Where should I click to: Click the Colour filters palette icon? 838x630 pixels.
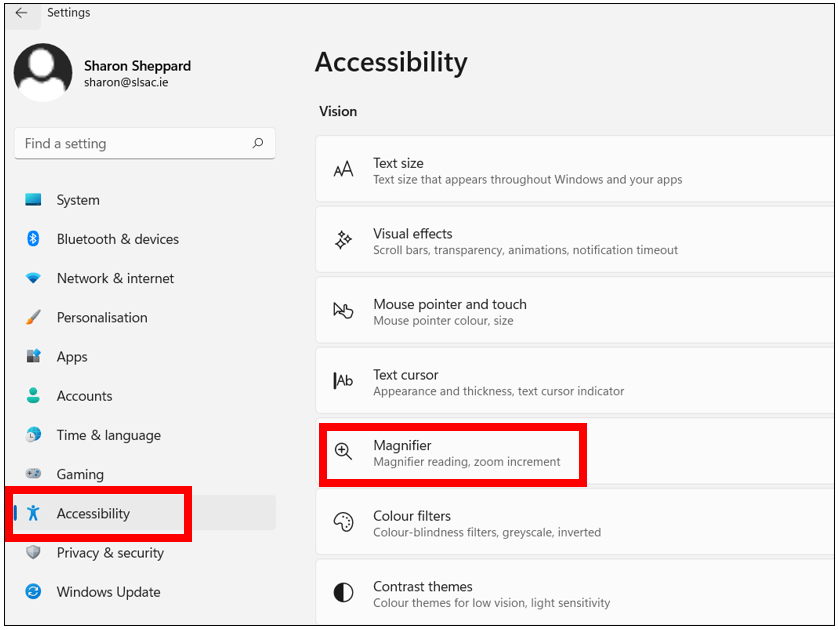tap(343, 522)
